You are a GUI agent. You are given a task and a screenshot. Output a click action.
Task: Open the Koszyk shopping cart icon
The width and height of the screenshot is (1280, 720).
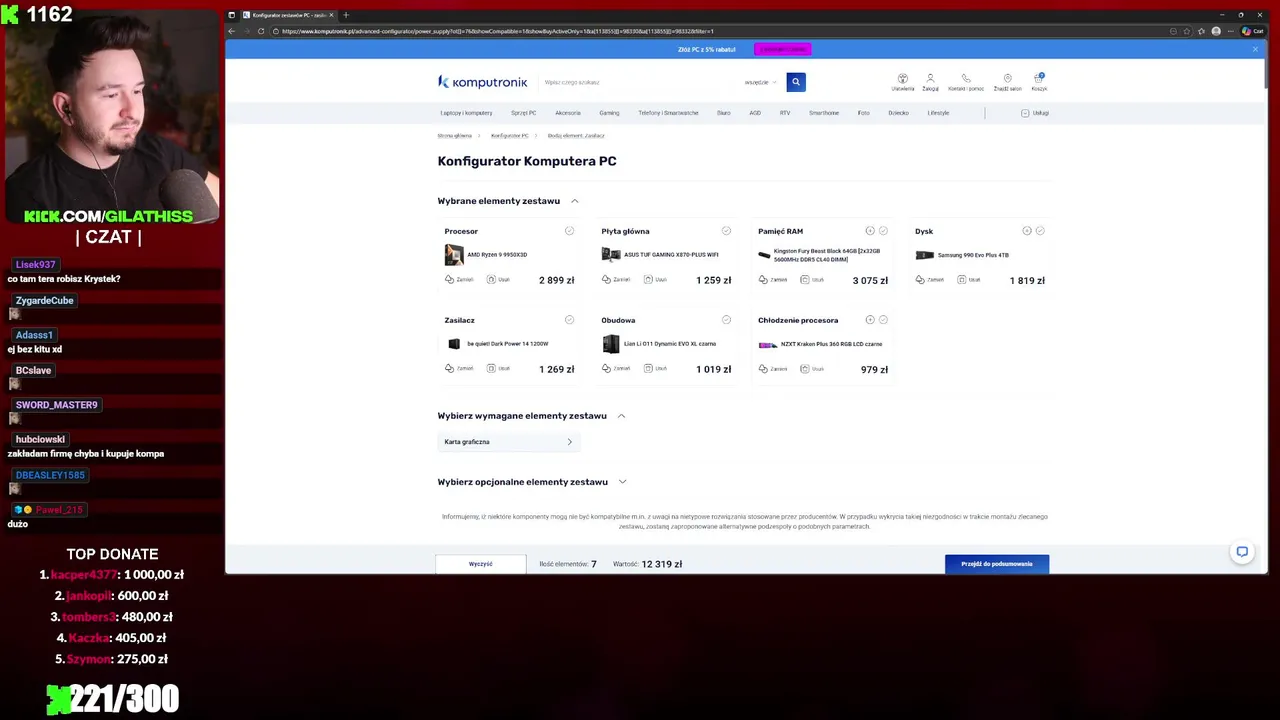[x=1039, y=82]
